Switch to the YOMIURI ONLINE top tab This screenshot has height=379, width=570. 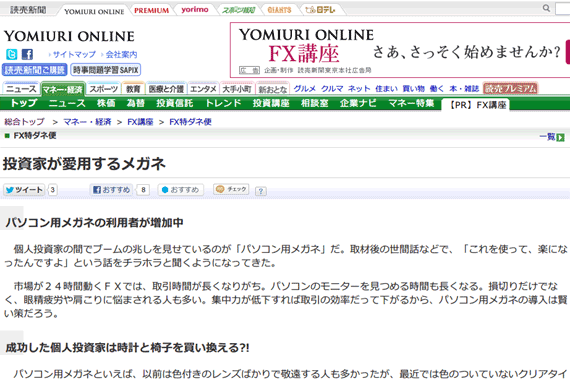[94, 11]
